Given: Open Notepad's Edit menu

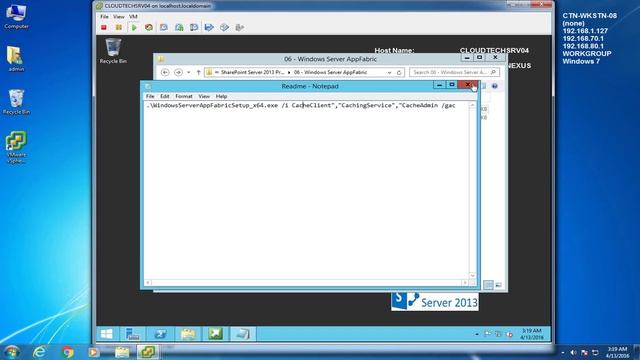Looking at the screenshot, I should click(164, 96).
